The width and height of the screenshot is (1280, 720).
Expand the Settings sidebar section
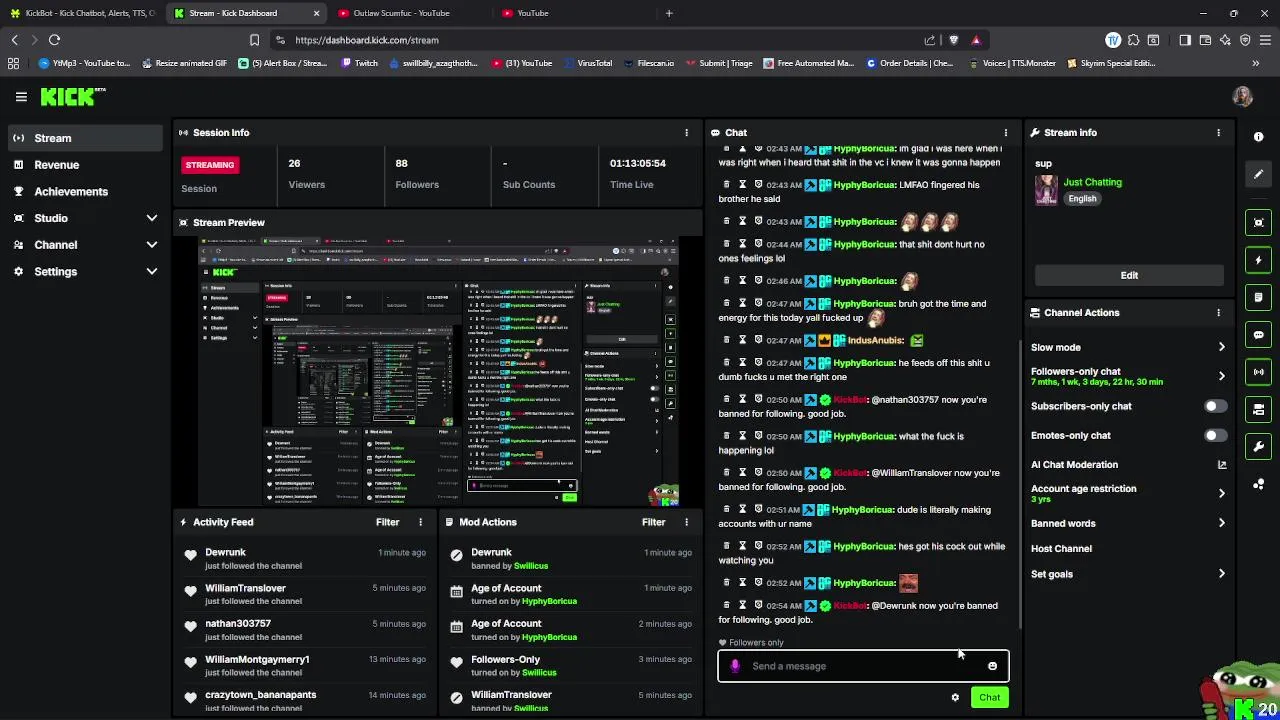151,271
